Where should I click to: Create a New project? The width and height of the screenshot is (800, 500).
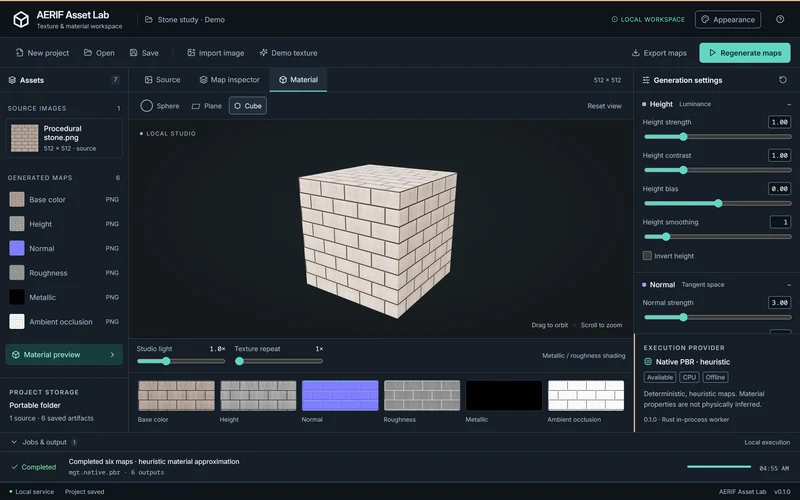click(42, 53)
